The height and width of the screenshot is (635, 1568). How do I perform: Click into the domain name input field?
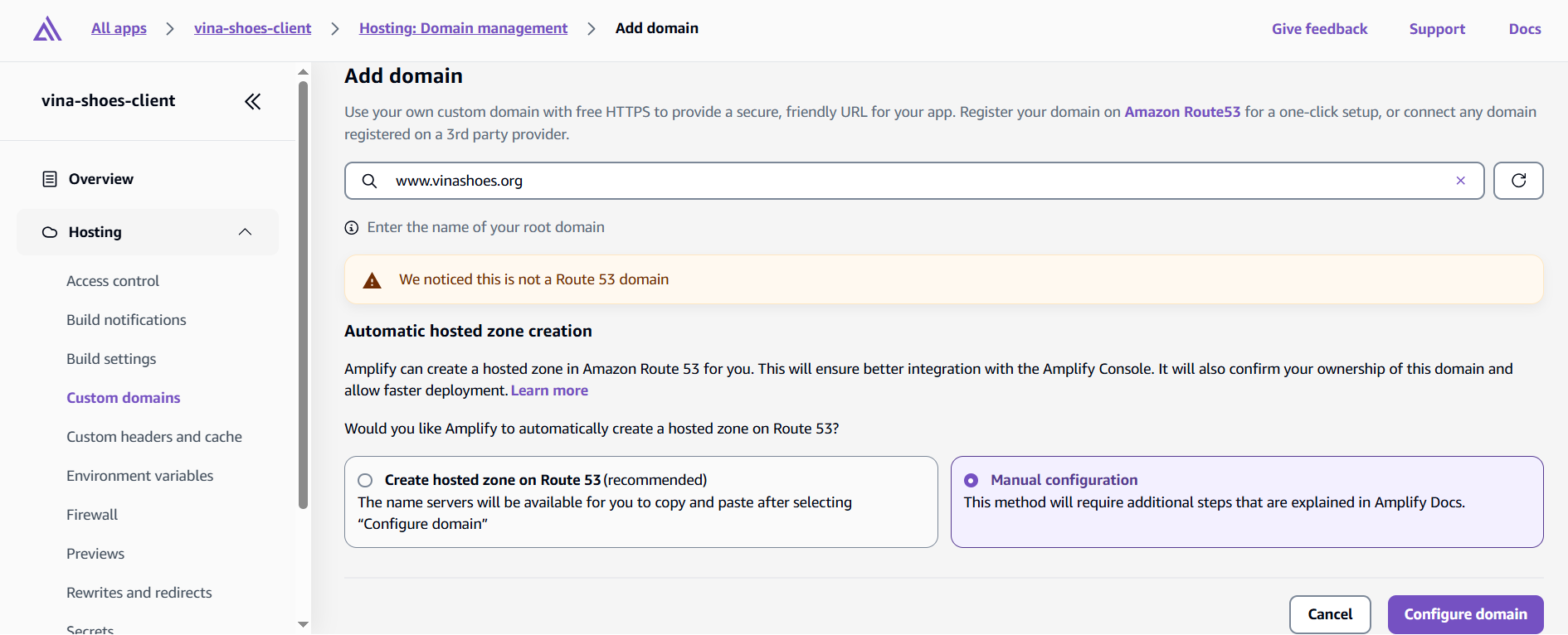[914, 181]
